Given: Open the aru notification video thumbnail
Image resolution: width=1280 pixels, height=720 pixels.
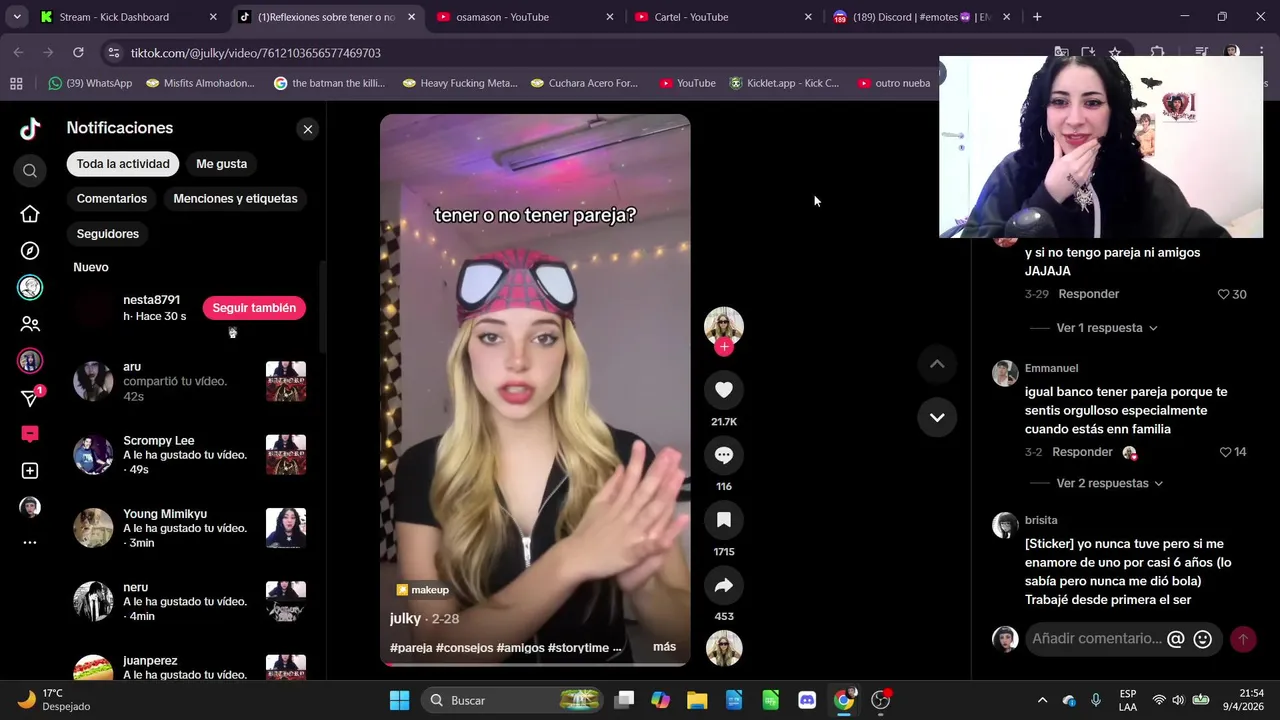Looking at the screenshot, I should pyautogui.click(x=286, y=381).
